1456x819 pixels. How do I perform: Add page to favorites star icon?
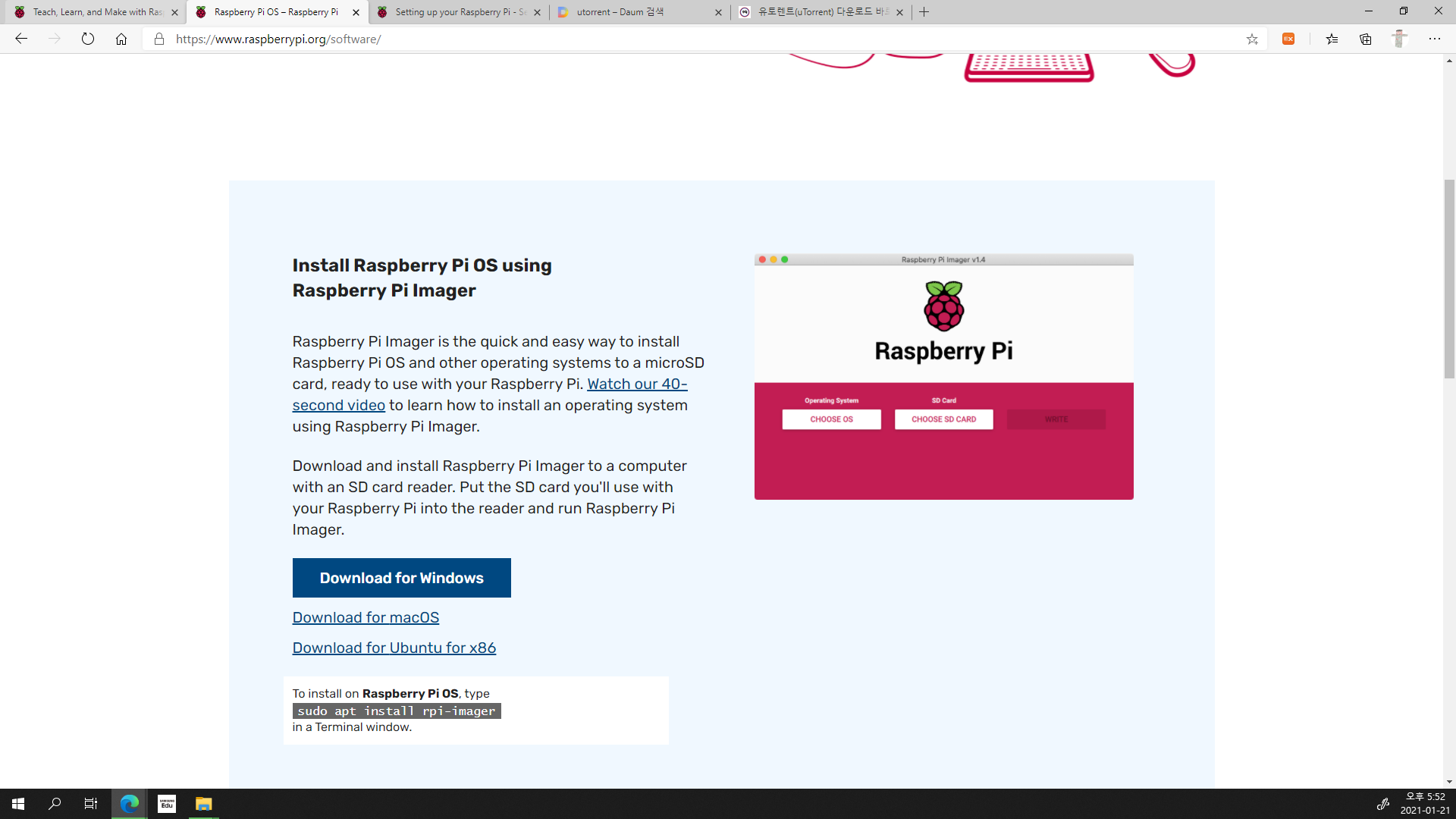point(1252,39)
